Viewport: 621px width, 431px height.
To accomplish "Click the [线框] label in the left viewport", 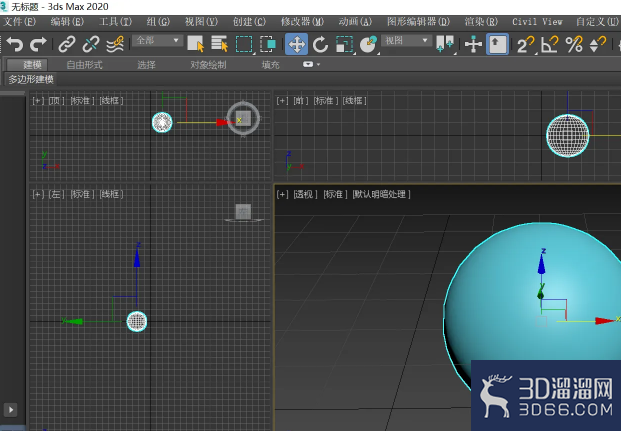I will 111,194.
